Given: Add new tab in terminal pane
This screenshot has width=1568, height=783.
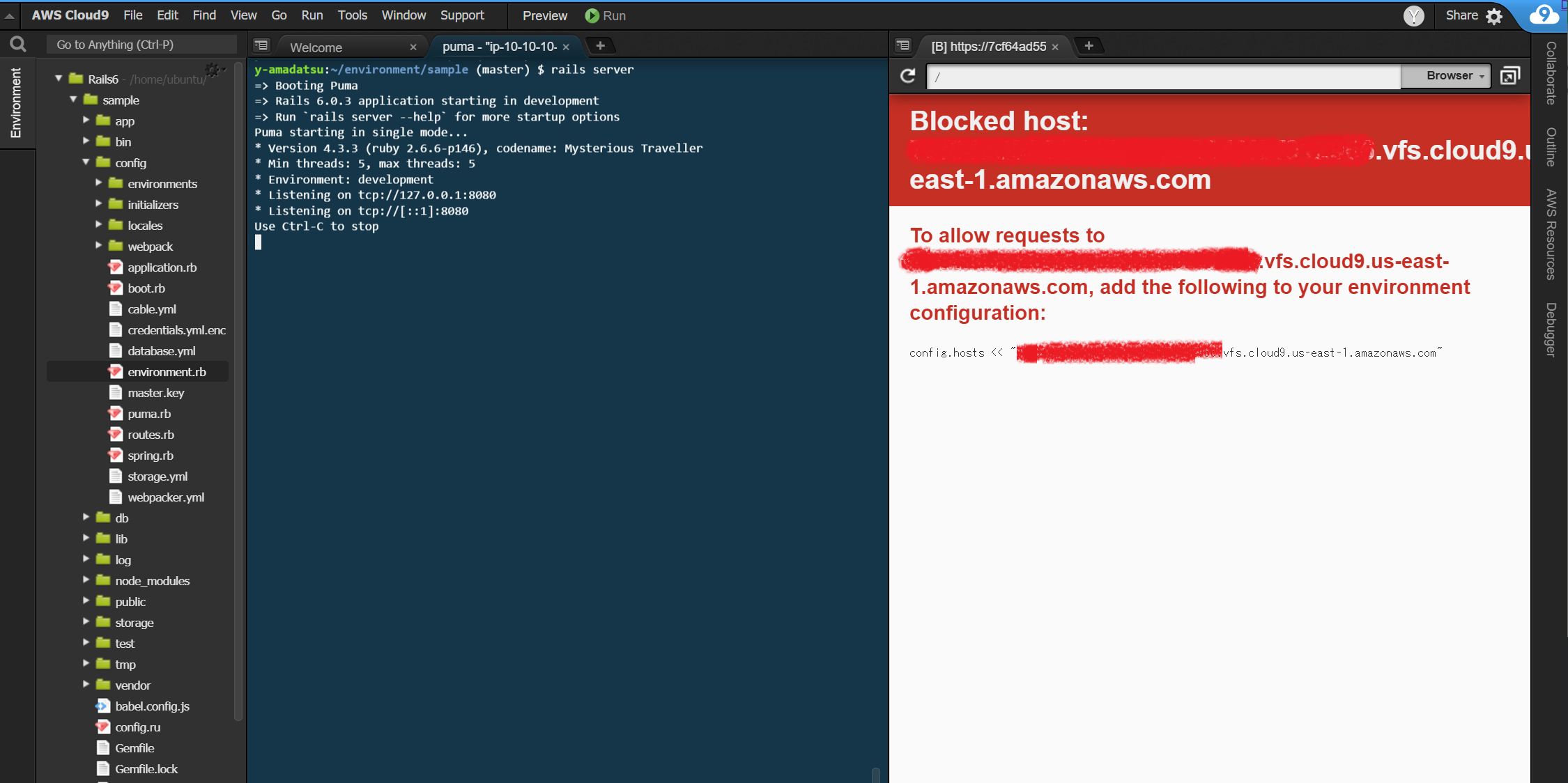Looking at the screenshot, I should click(x=600, y=45).
